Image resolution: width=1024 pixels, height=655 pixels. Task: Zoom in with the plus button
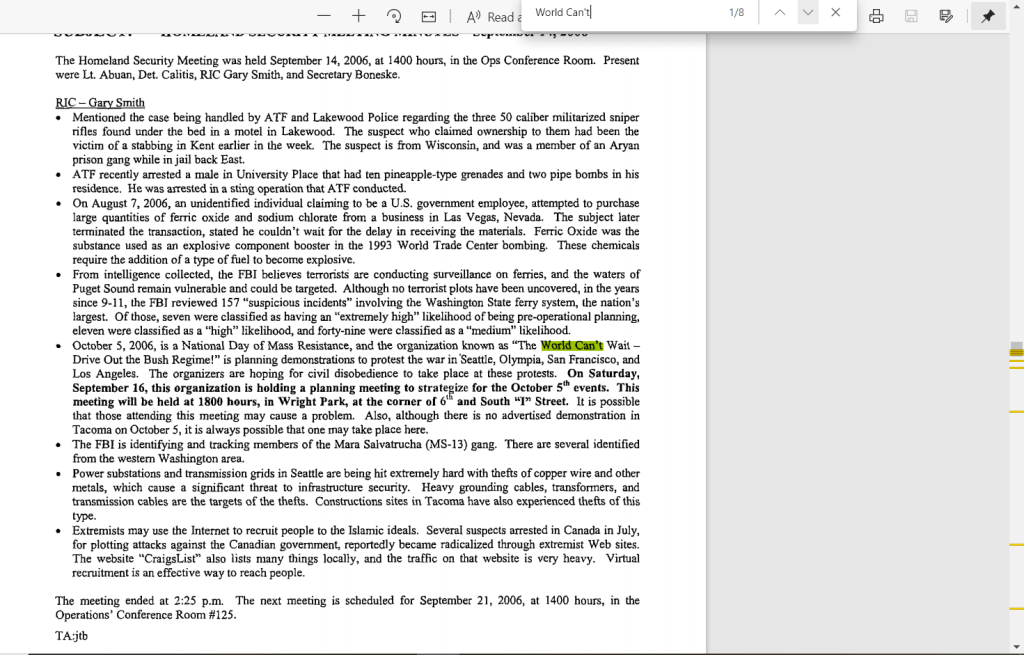tap(359, 16)
